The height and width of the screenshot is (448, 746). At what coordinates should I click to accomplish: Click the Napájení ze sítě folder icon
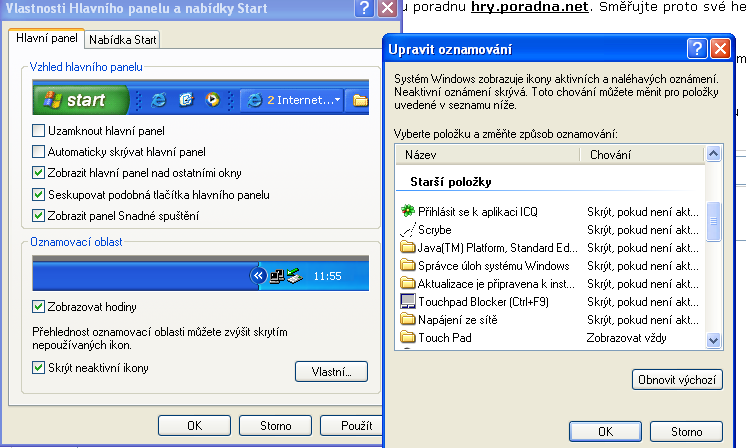pos(408,319)
